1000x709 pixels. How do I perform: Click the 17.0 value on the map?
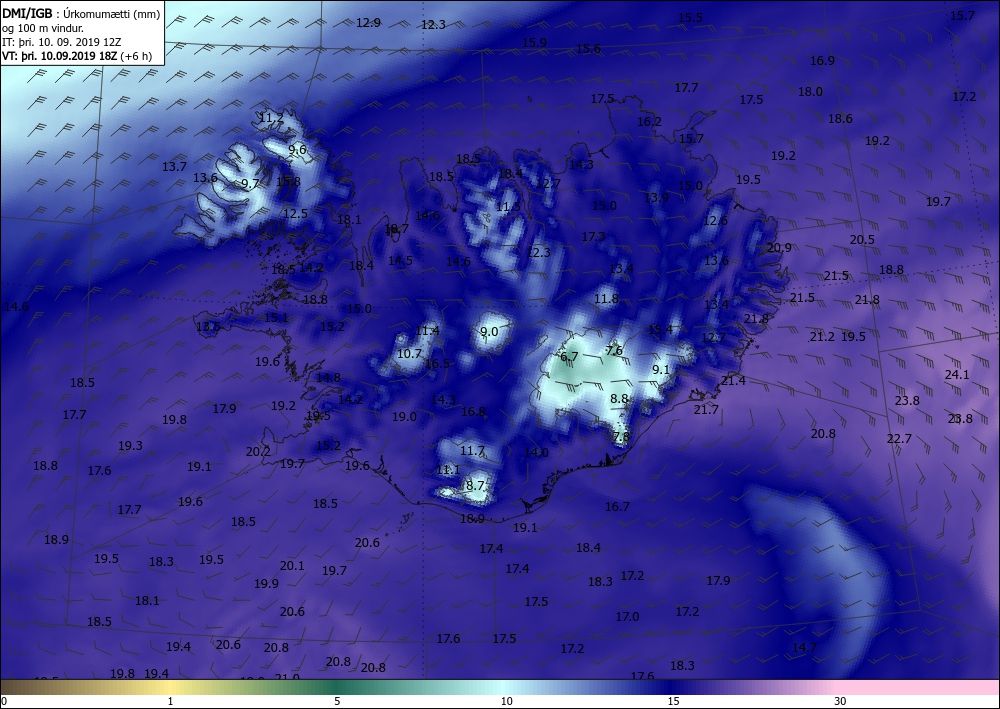(628, 617)
